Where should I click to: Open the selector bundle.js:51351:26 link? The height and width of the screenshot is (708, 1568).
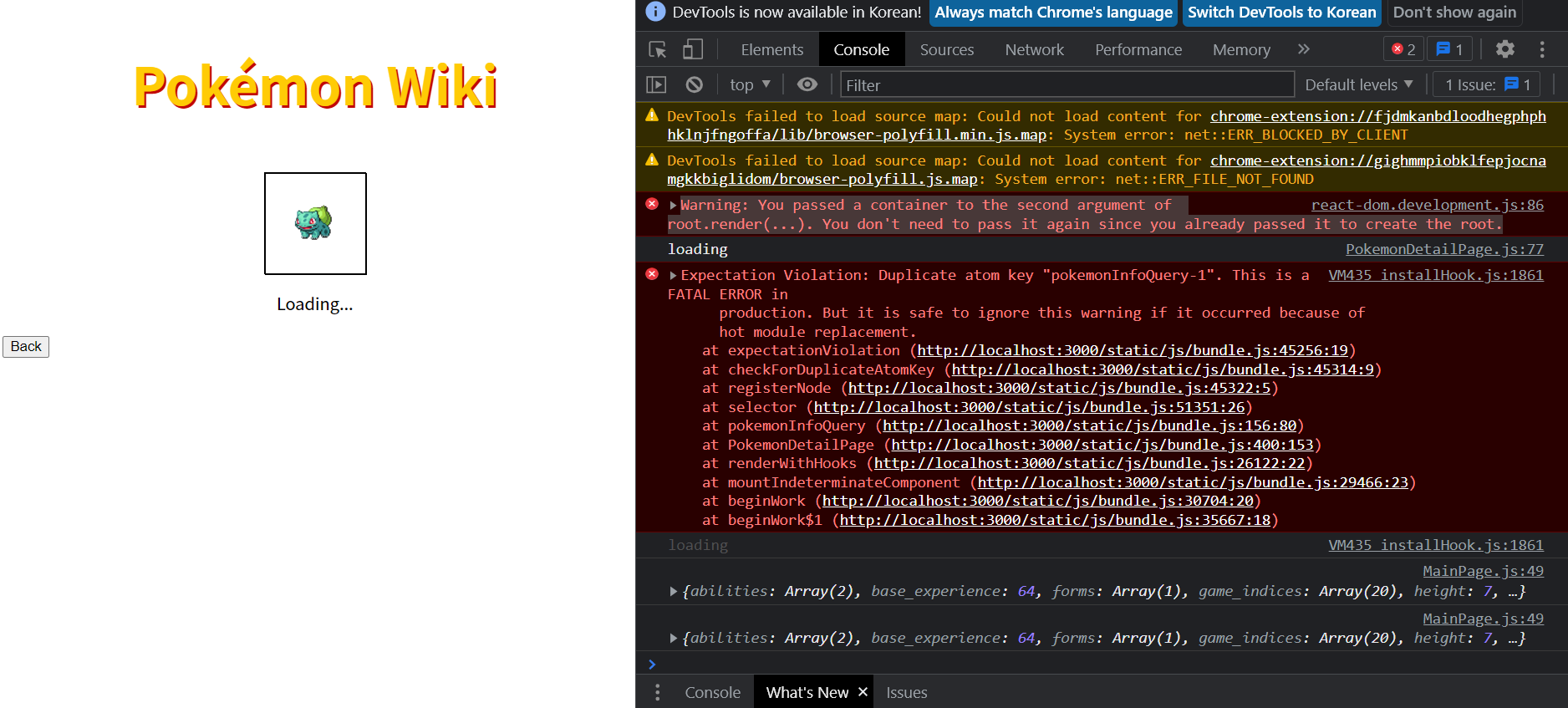click(x=1029, y=407)
